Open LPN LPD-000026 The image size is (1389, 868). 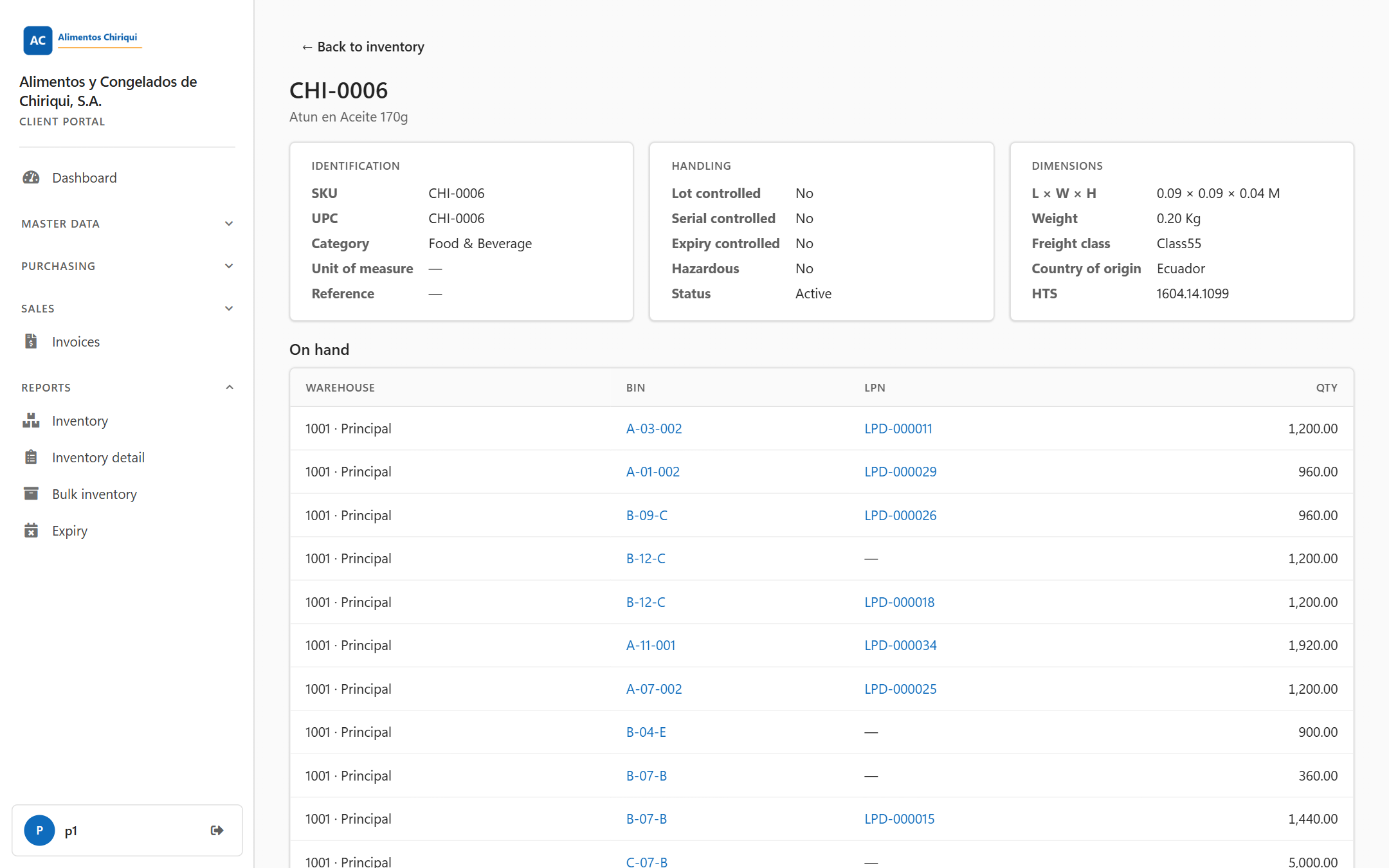click(x=900, y=515)
